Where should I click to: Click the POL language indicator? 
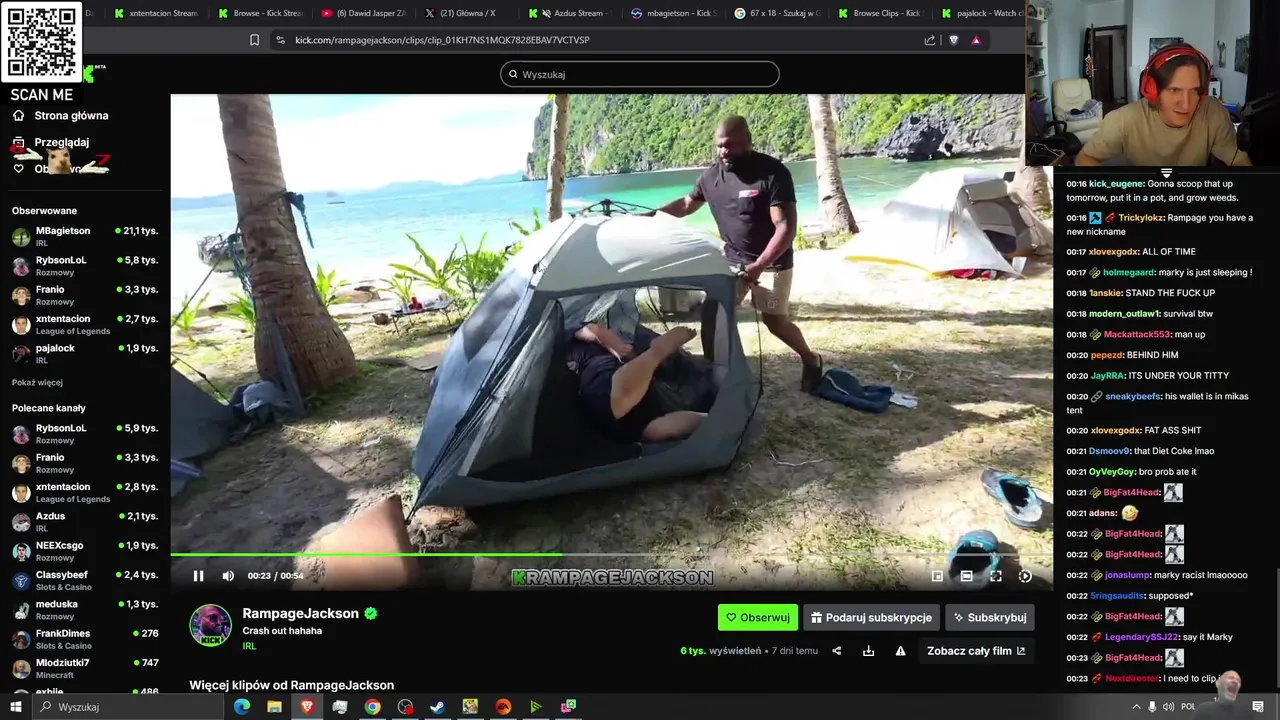click(x=1189, y=707)
